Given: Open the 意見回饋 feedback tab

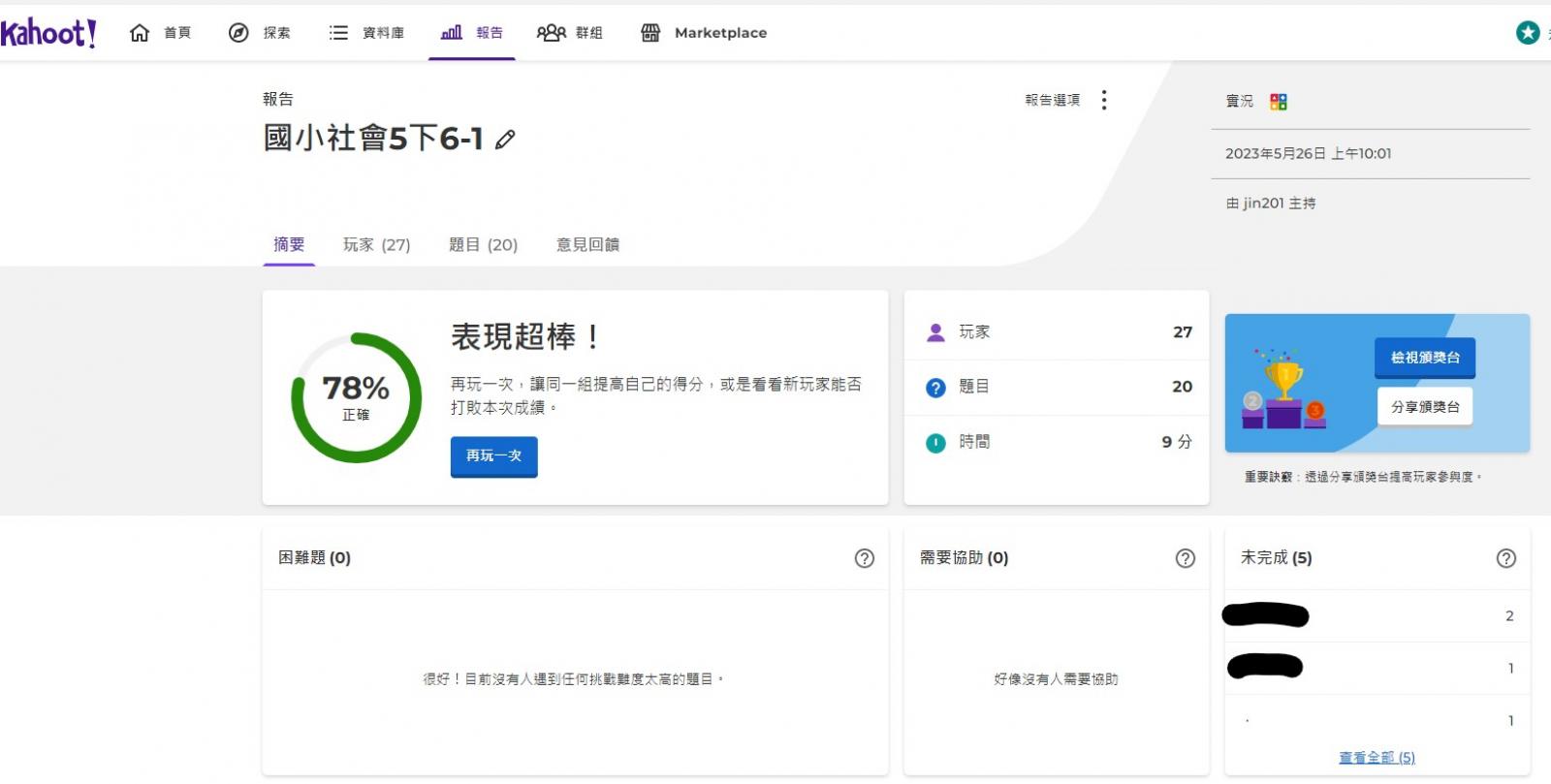Looking at the screenshot, I should pyautogui.click(x=587, y=245).
